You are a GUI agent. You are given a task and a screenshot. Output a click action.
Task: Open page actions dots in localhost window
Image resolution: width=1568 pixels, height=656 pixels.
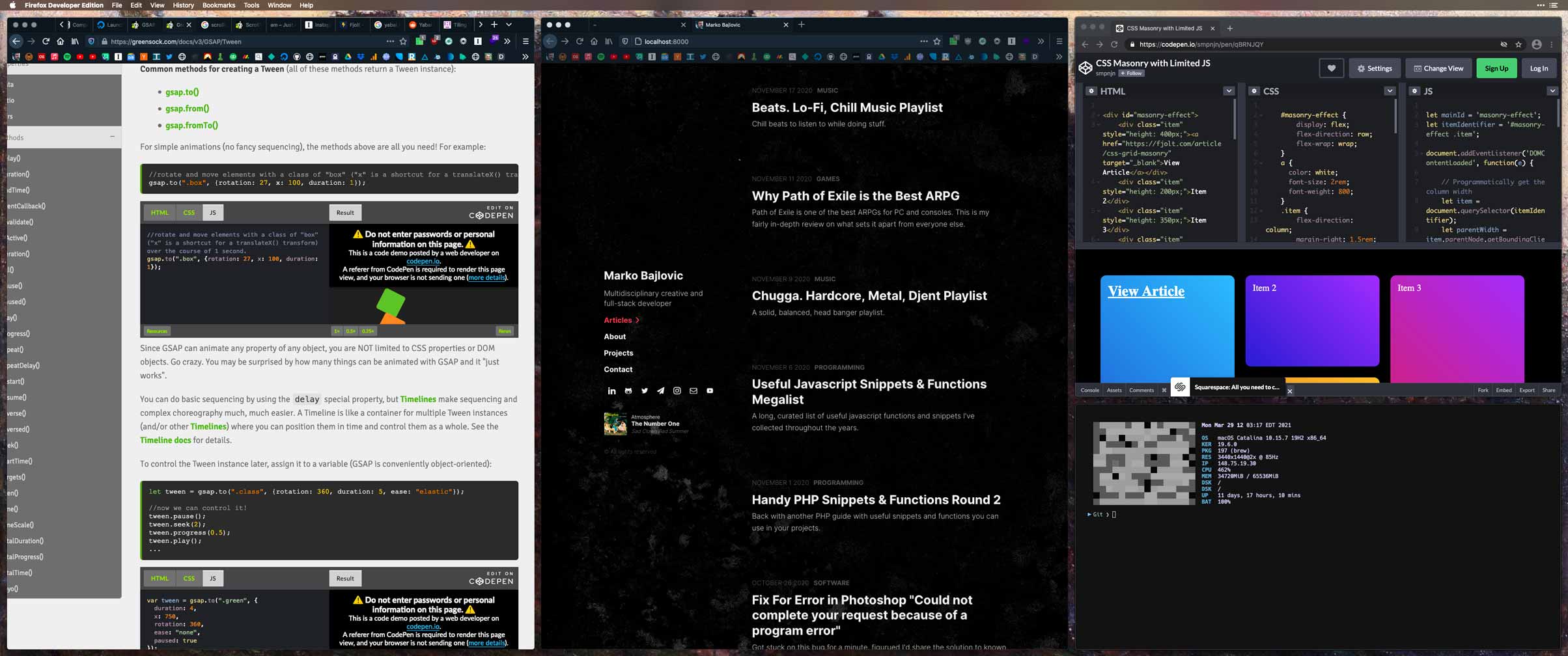pyautogui.click(x=923, y=41)
